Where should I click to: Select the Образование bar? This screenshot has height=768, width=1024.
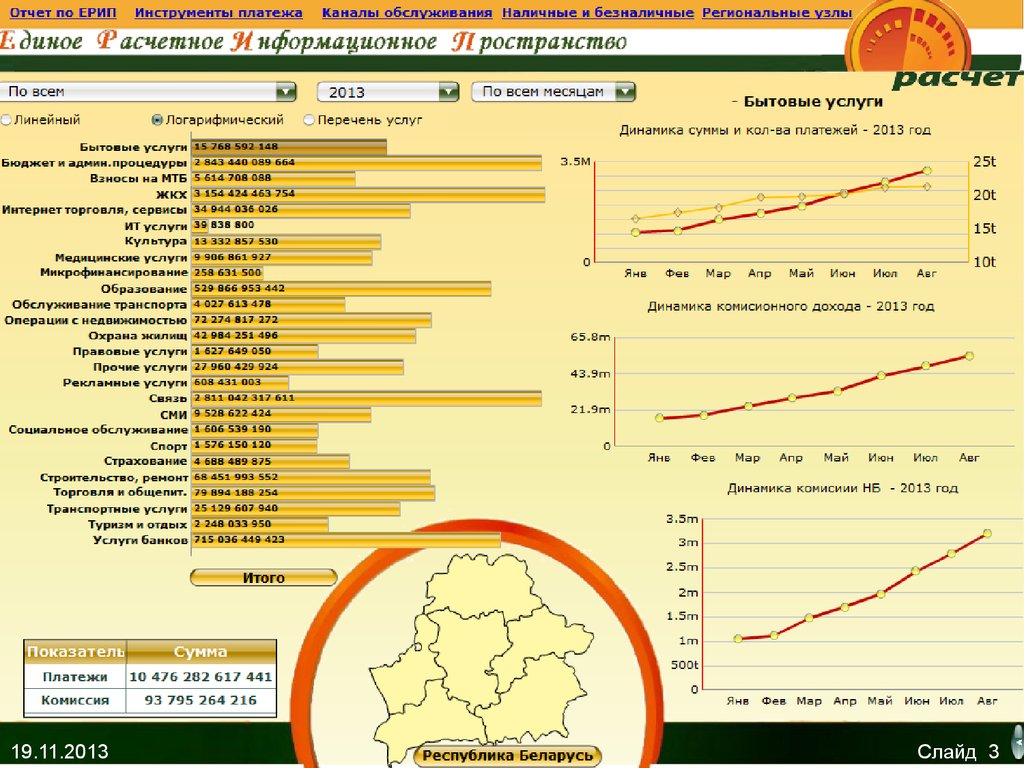pos(342,289)
